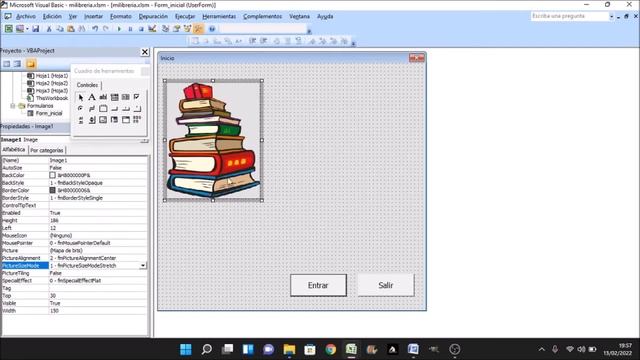Open the Herramientas menu
Image resolution: width=640 pixels, height=360 pixels.
[x=219, y=16]
